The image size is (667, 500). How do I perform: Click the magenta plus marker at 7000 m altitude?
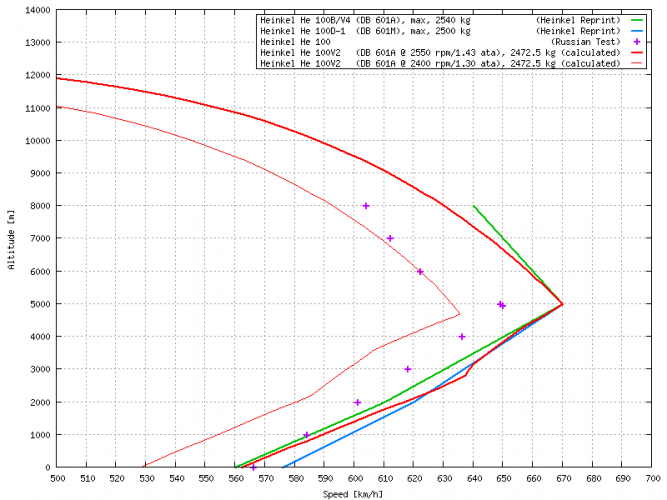(x=390, y=239)
